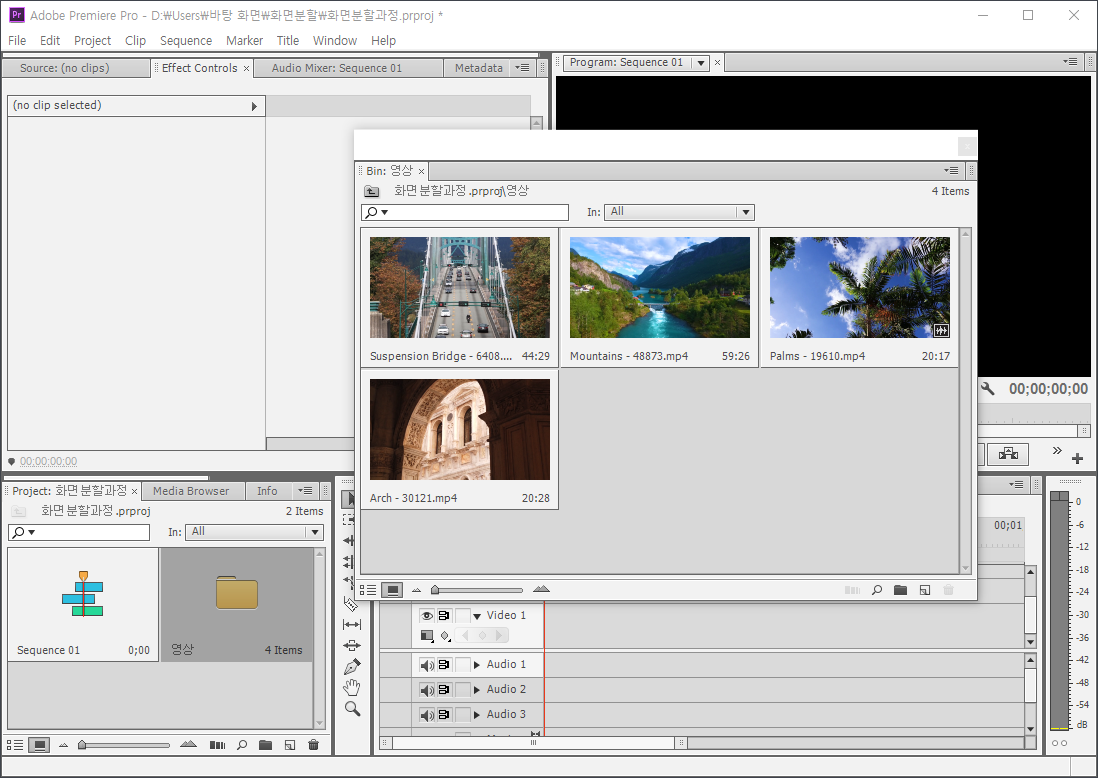
Task: Switch Project panel to icon view
Action: pos(39,745)
